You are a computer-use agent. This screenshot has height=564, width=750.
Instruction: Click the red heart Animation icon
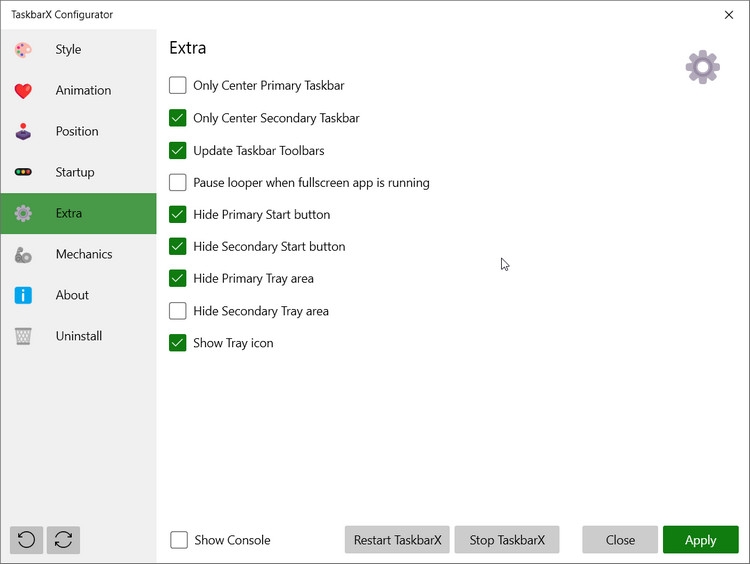pos(23,91)
